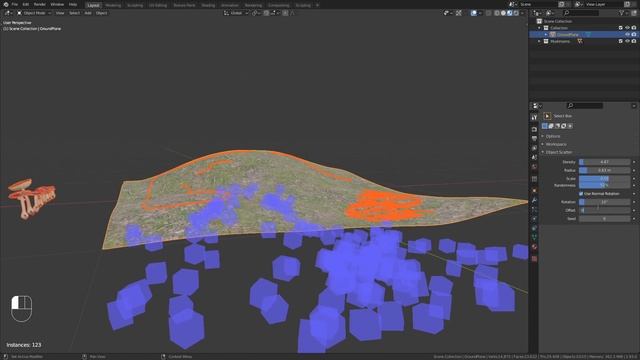This screenshot has width=640, height=360.
Task: Open the Particles properties tab
Action: click(534, 209)
